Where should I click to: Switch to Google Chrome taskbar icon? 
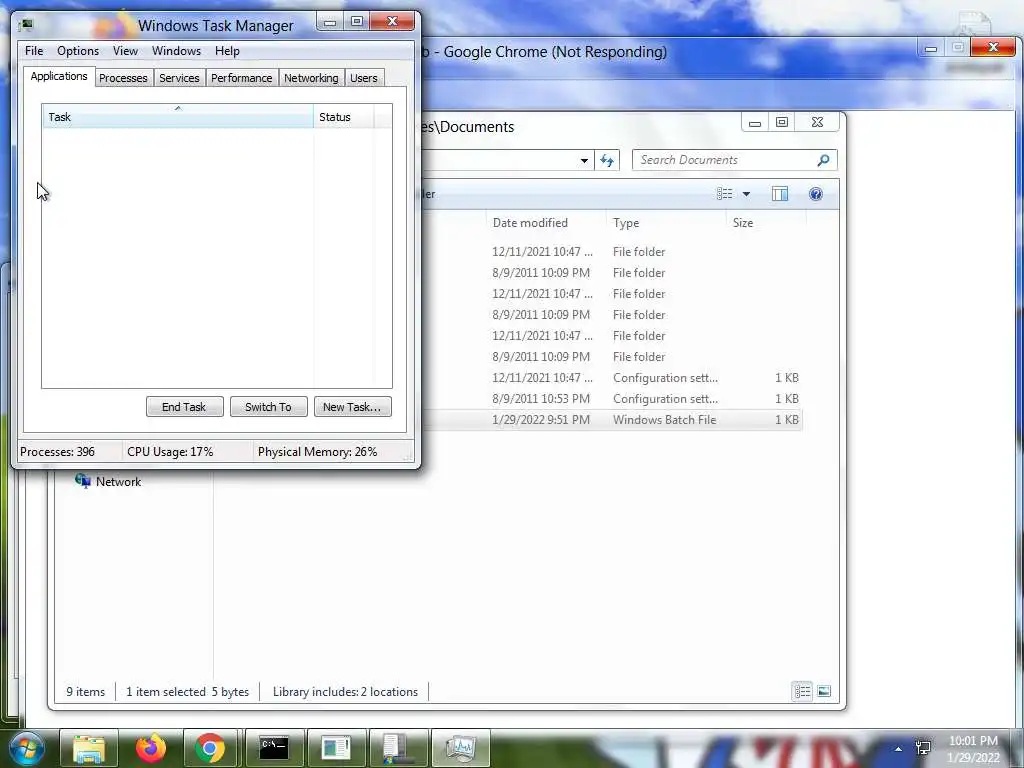210,748
